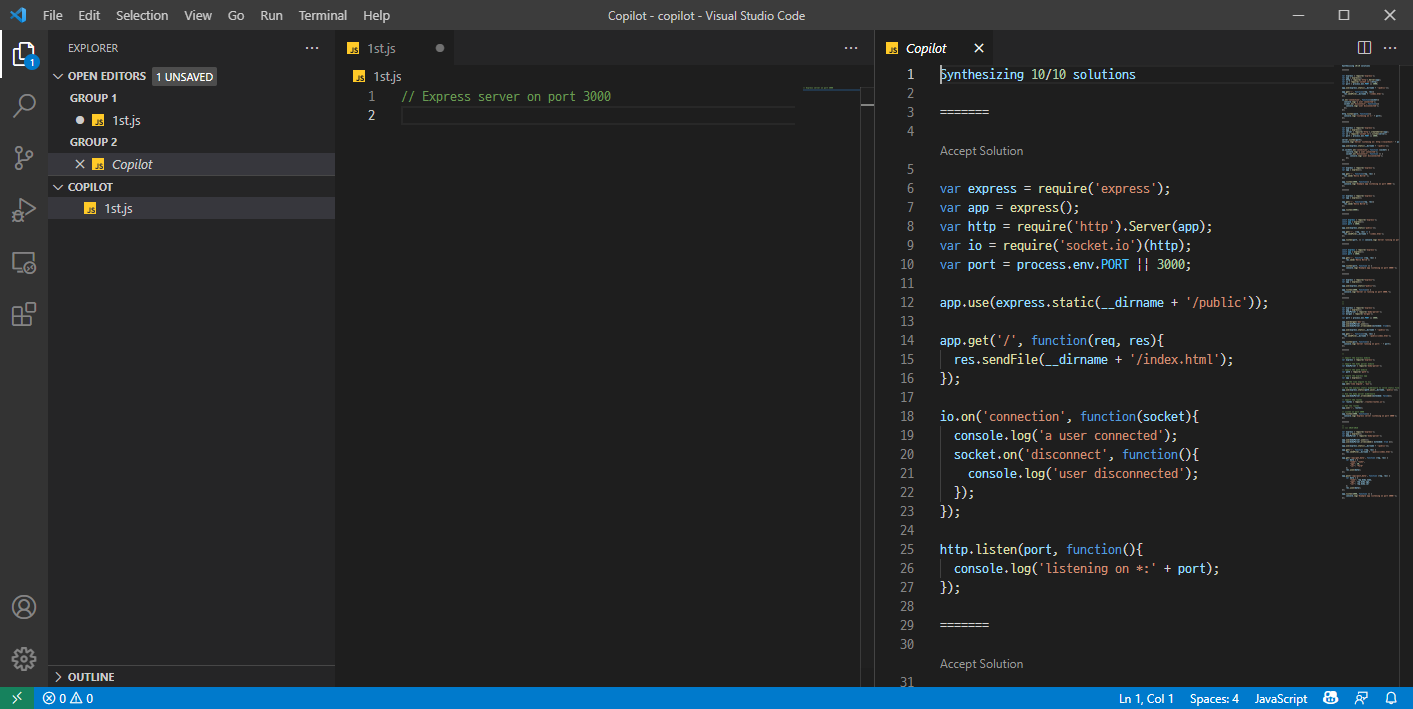
Task: Select 1st.js in the COPILOT folder
Action: tap(191, 208)
